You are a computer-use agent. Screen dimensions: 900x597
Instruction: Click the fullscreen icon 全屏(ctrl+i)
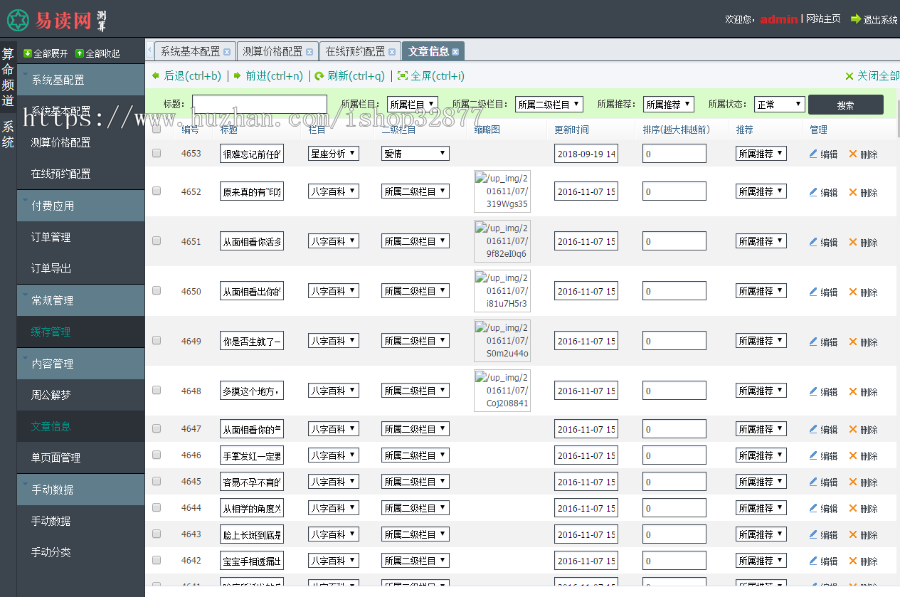point(402,76)
